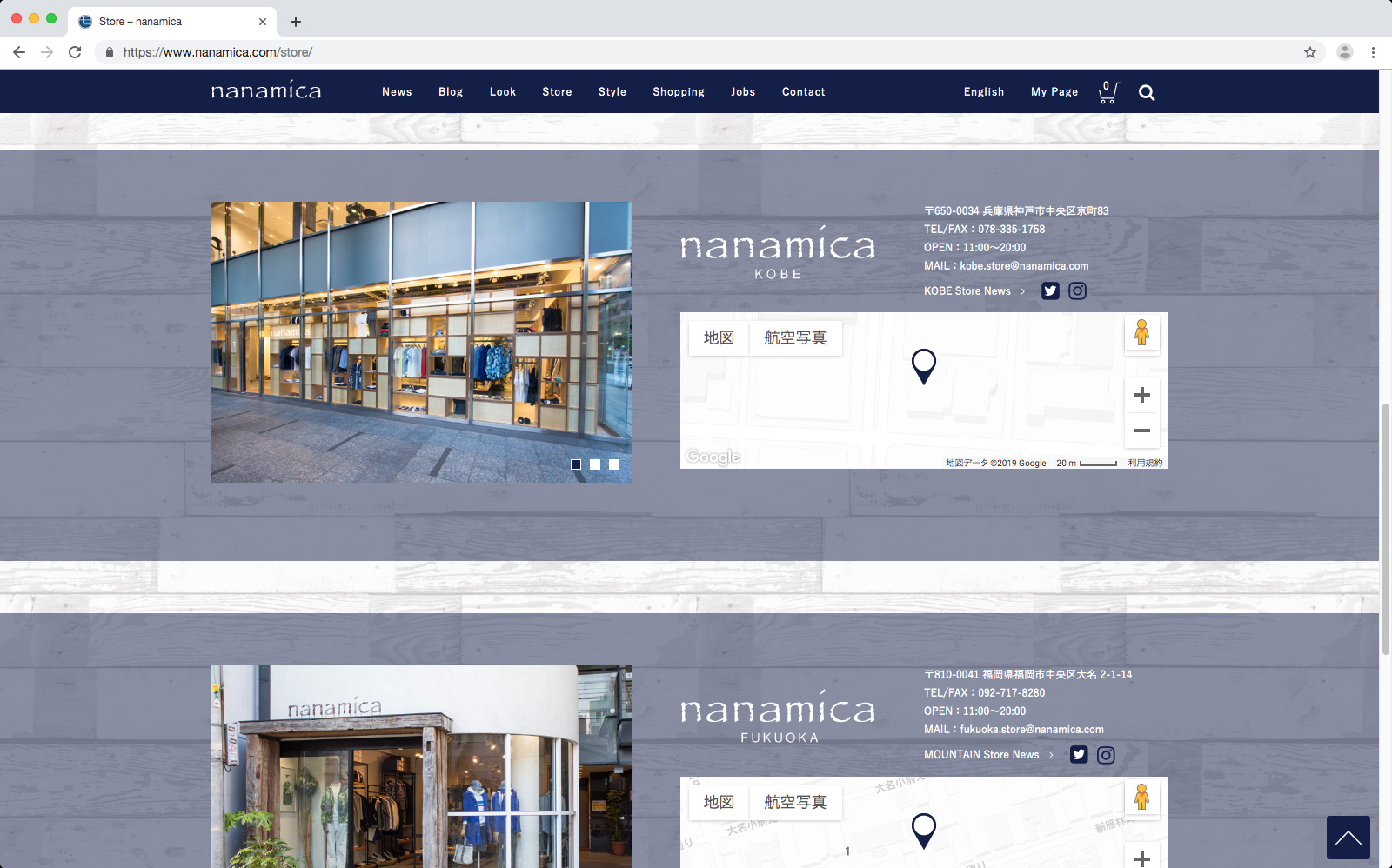The height and width of the screenshot is (868, 1392).
Task: Open the Chrome three-dot menu
Action: 1374,52
